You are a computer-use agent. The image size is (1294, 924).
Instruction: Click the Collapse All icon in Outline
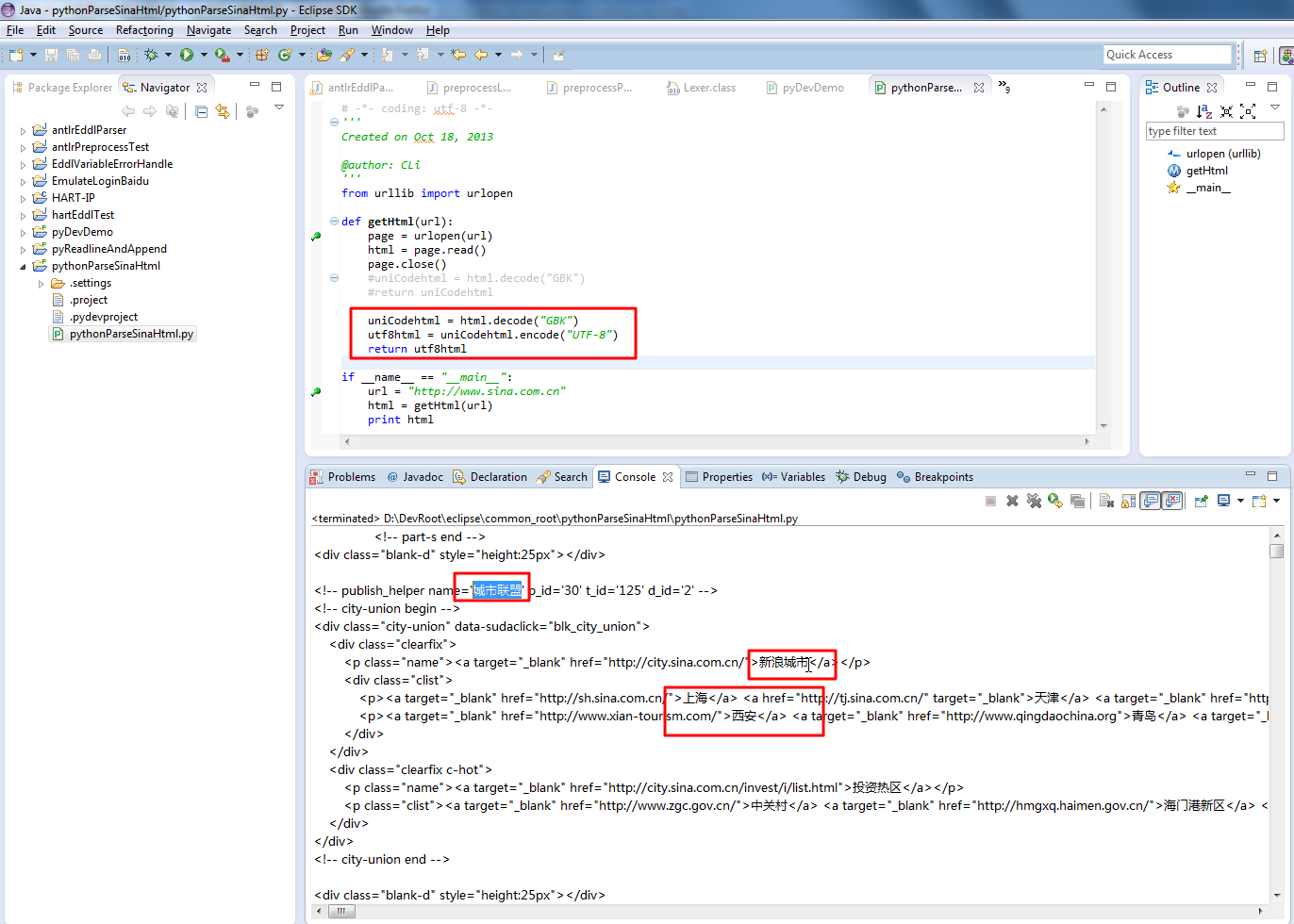tap(1226, 111)
